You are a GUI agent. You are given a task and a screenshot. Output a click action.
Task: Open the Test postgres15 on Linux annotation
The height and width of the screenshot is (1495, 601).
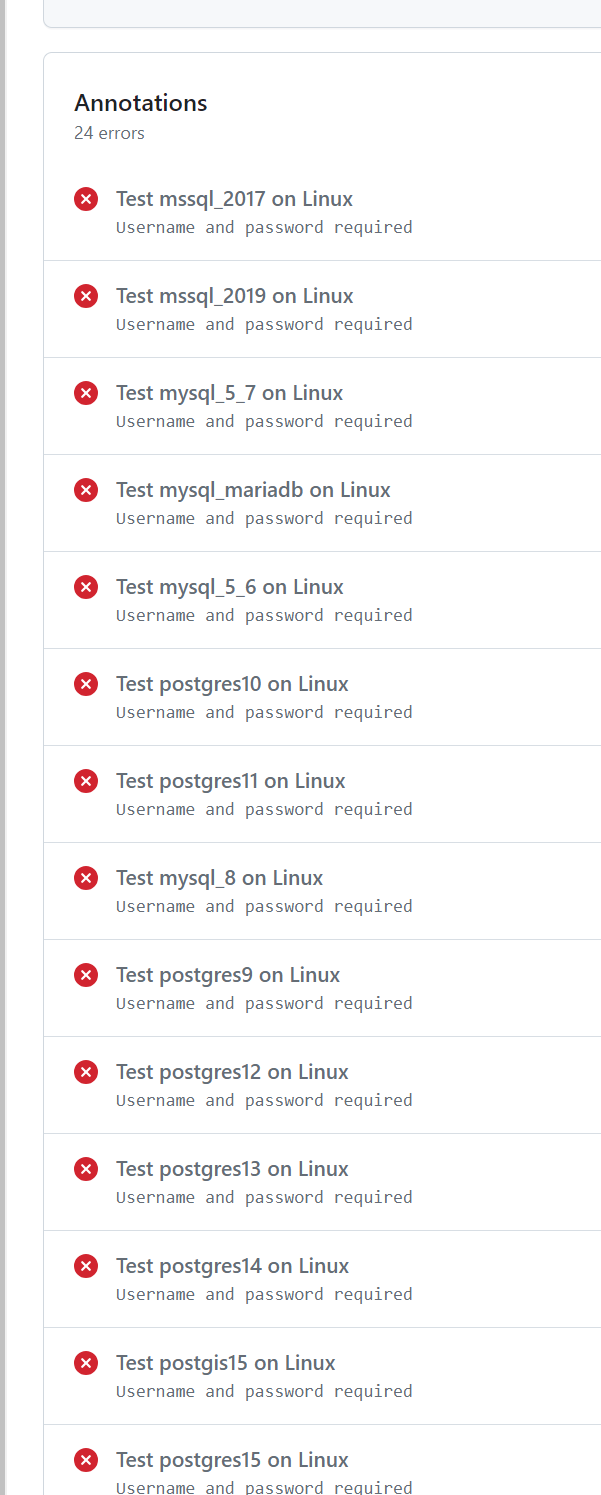pos(232,1459)
